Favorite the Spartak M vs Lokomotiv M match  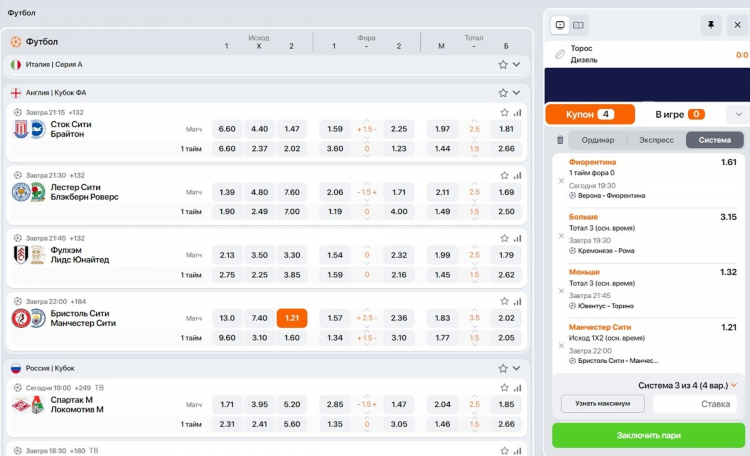504,388
